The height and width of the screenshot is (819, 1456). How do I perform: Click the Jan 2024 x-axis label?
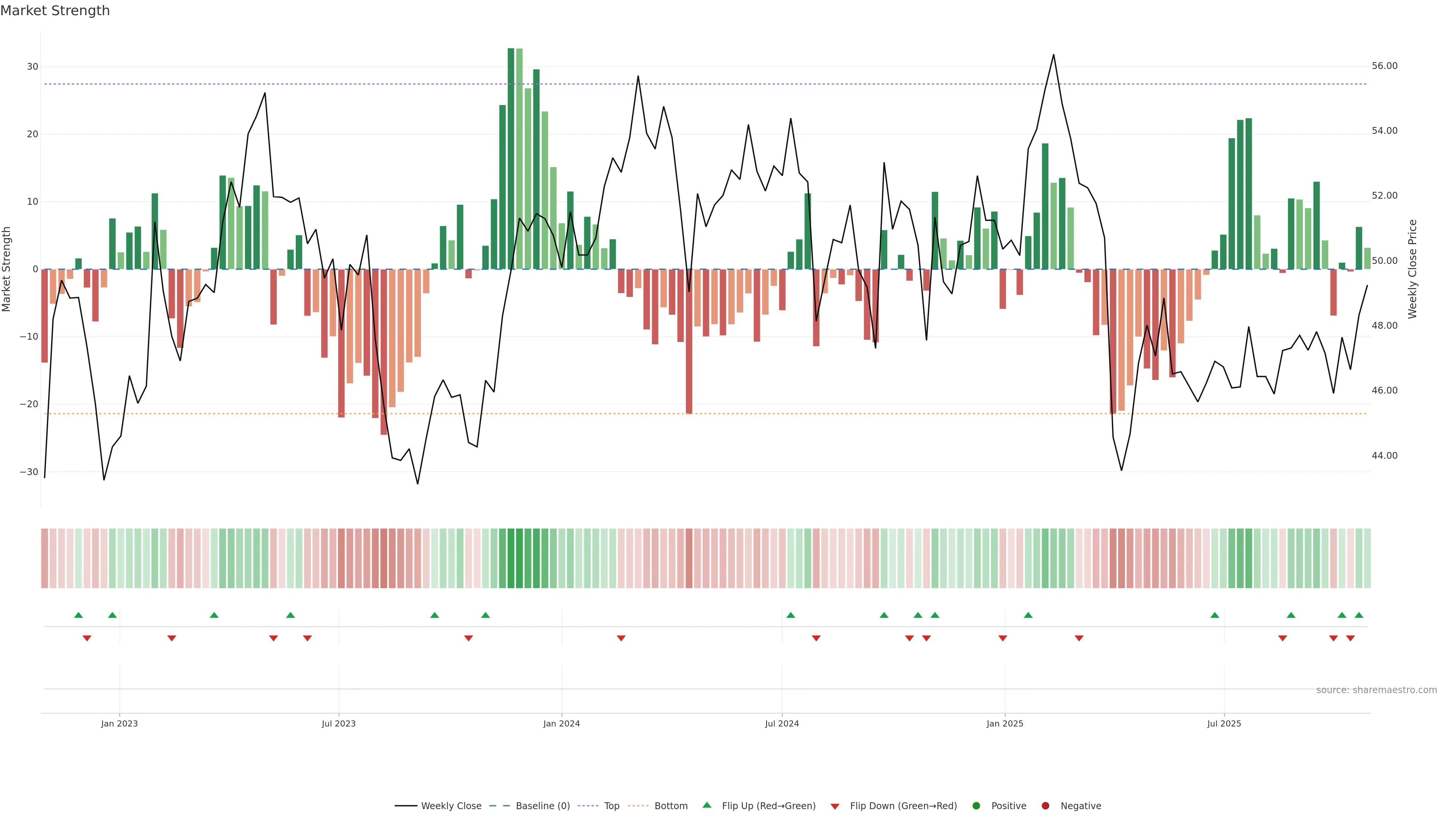tap(561, 723)
